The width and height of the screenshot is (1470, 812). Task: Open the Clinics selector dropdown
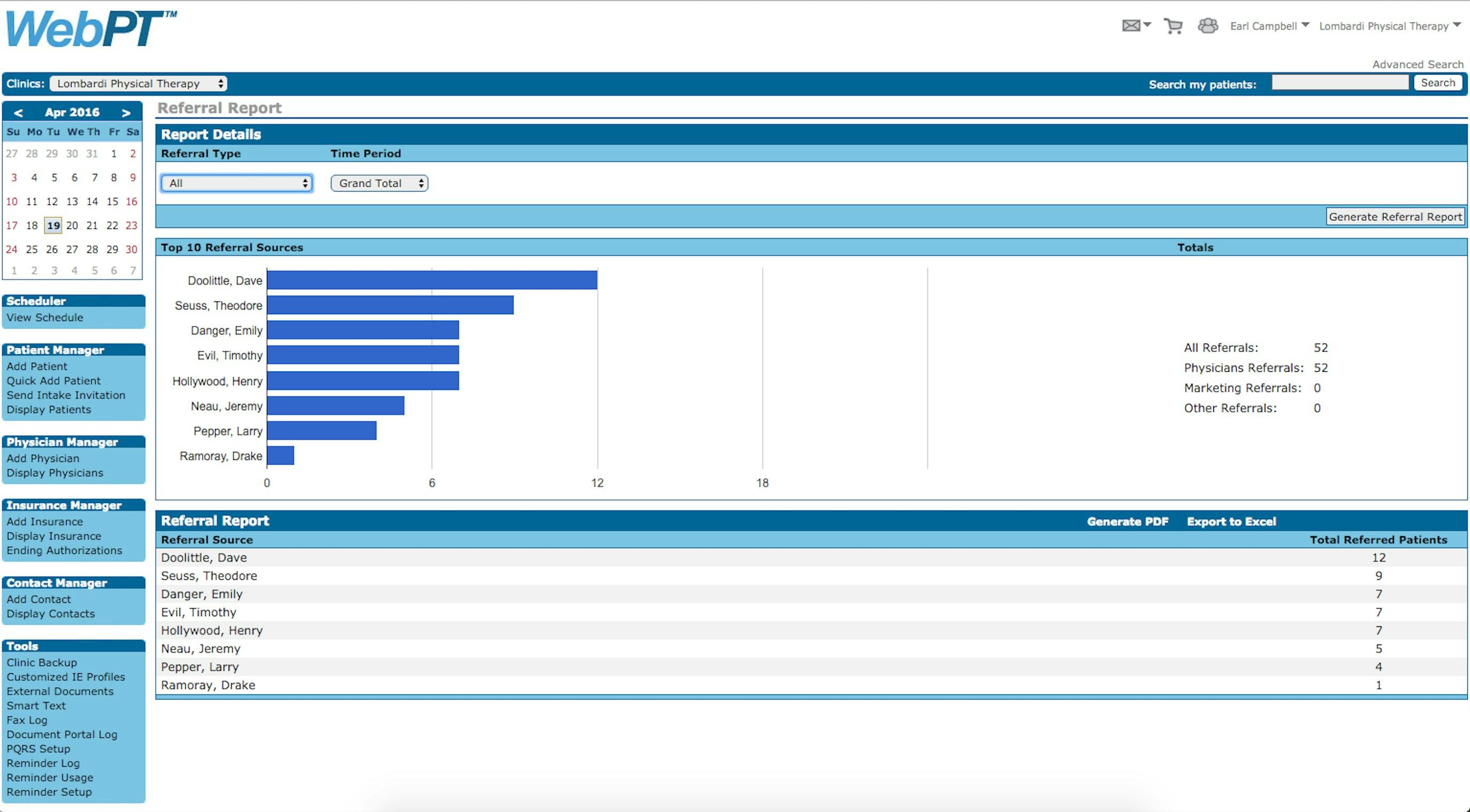click(x=138, y=83)
